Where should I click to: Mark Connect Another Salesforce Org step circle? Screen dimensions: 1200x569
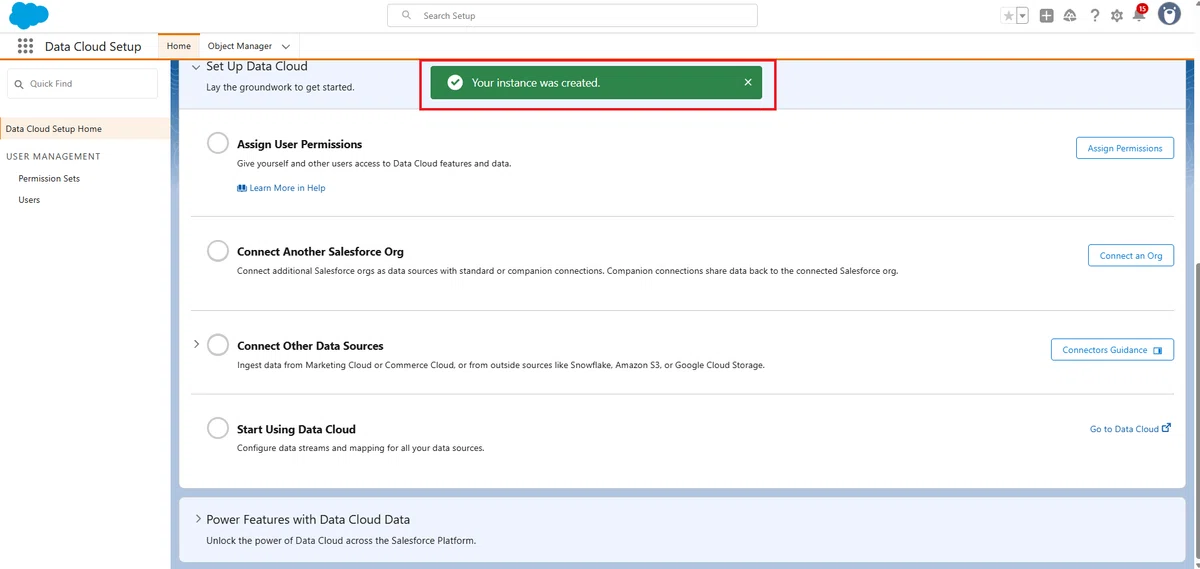(x=218, y=251)
